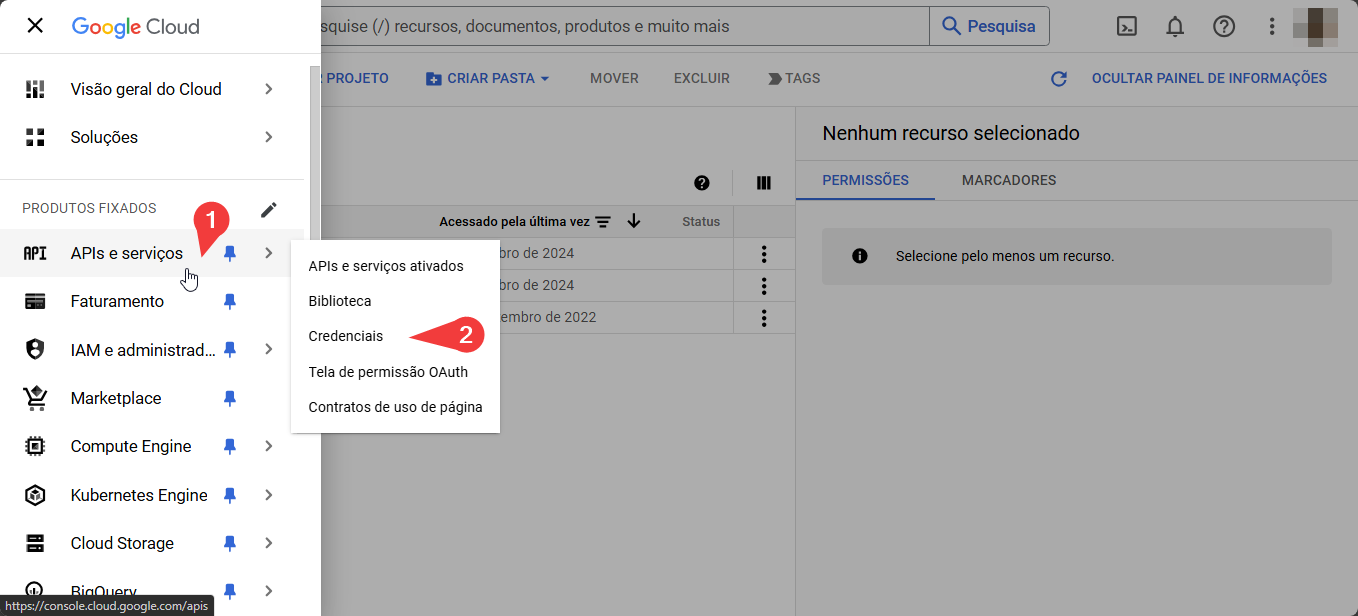Expand Kubernetes Engine submenu chevron
Image resolution: width=1358 pixels, height=616 pixels.
(x=269, y=495)
